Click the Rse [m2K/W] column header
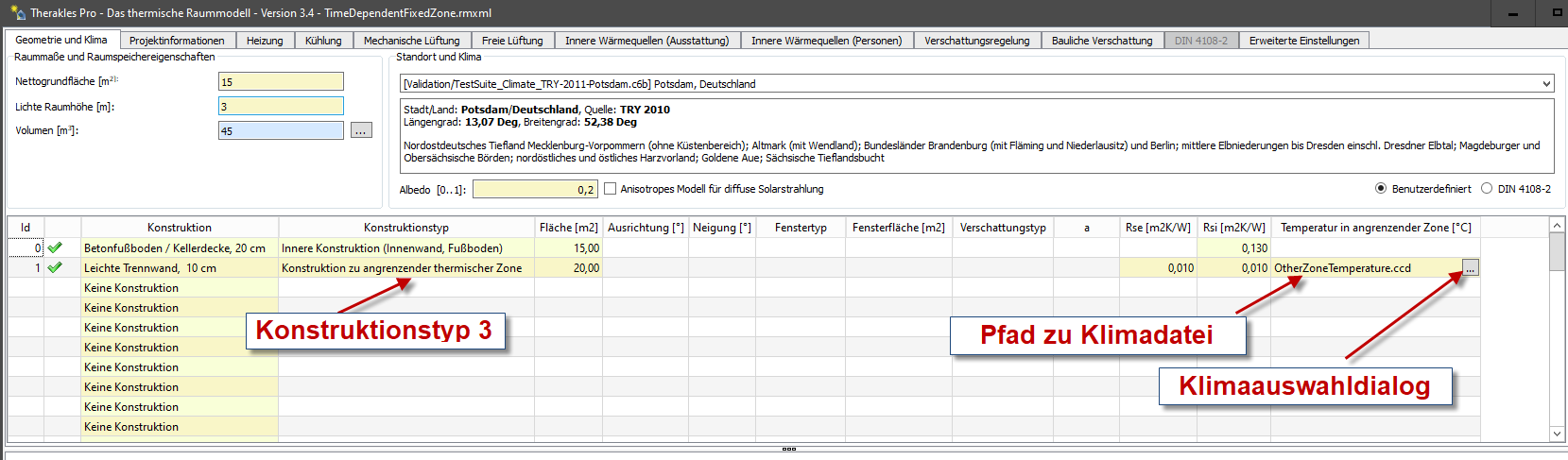This screenshot has height=460, width=1568. [x=1158, y=227]
